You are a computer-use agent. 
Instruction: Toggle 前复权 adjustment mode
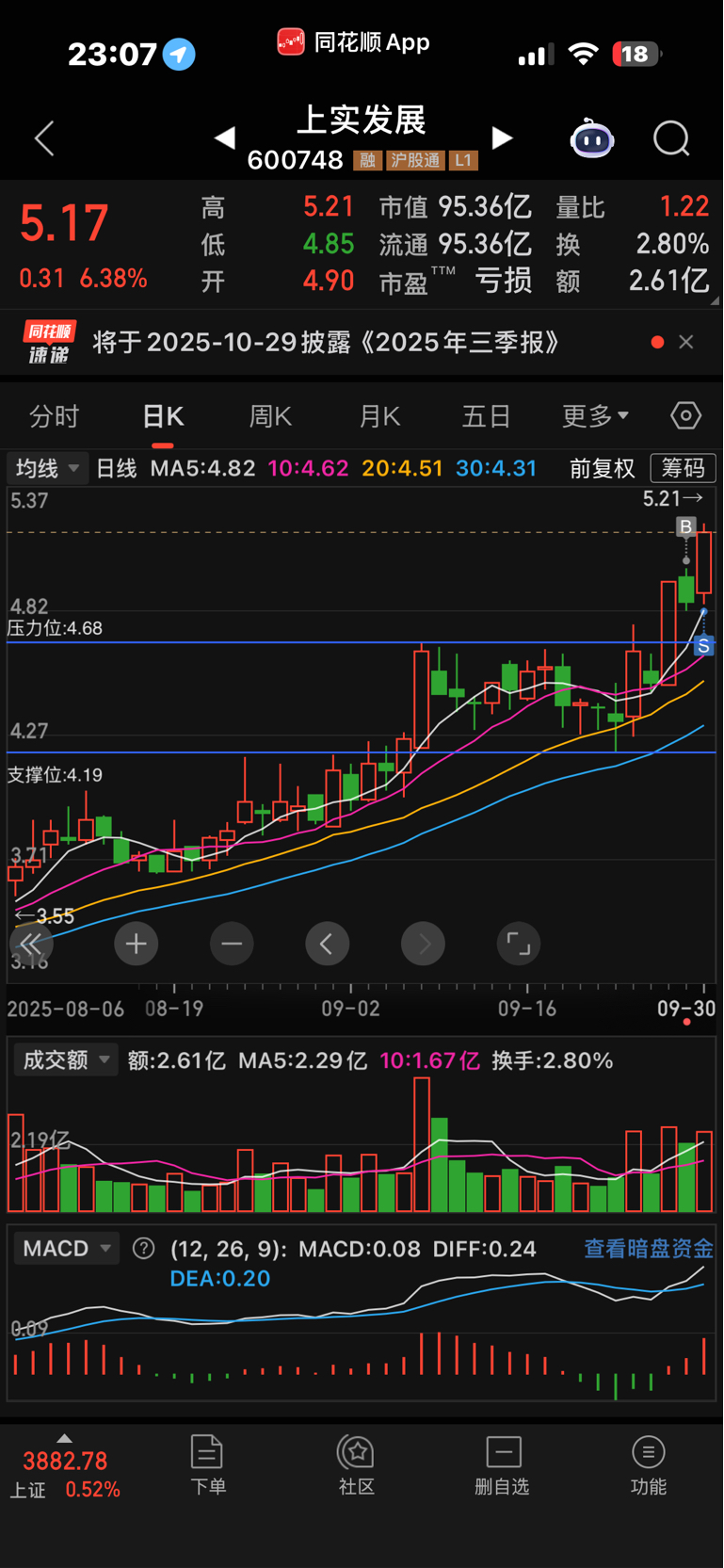coord(603,468)
